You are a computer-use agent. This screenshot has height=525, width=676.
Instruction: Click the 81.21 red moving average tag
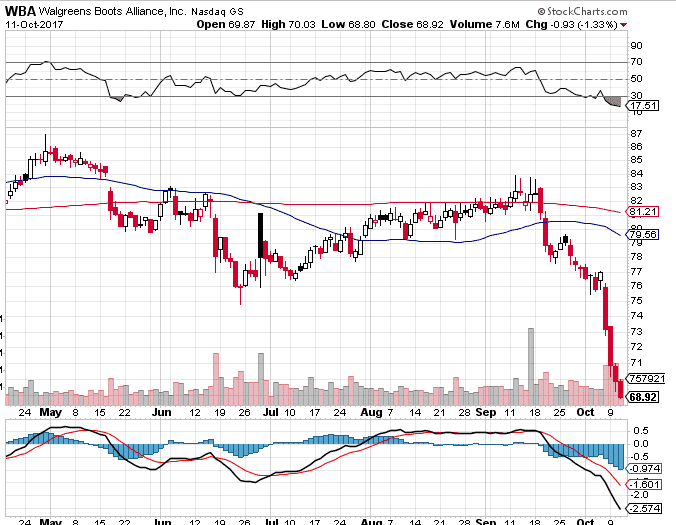coord(643,212)
